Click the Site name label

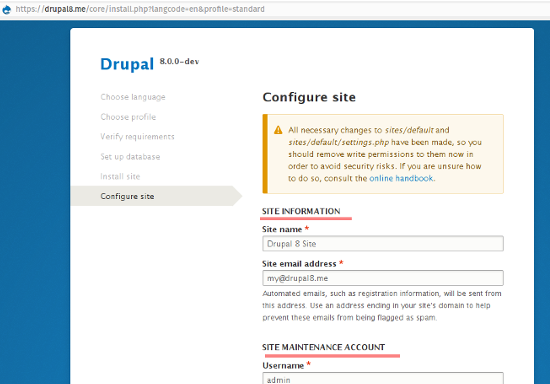[x=282, y=229]
